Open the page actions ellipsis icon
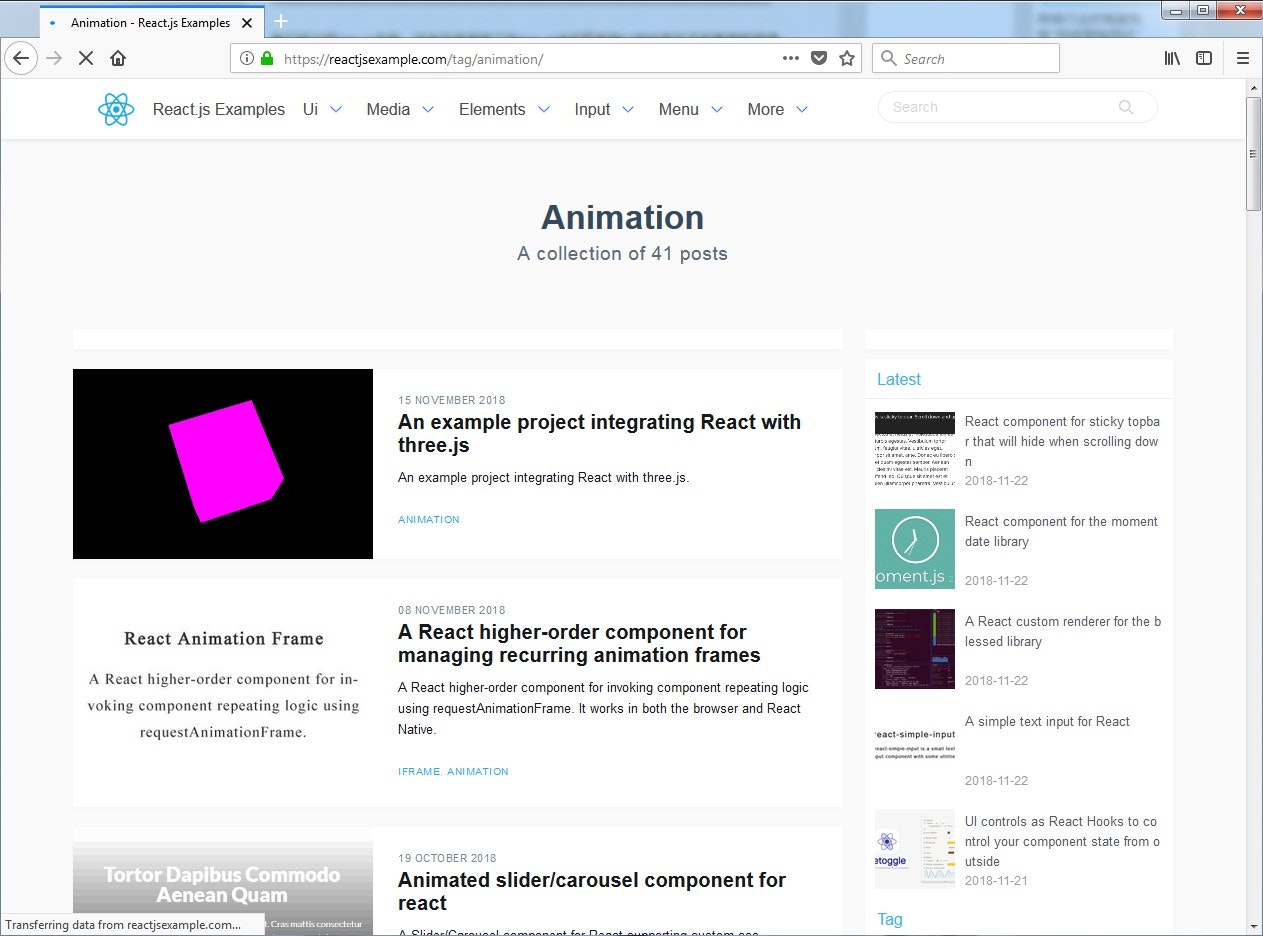The height and width of the screenshot is (936, 1263). [790, 58]
